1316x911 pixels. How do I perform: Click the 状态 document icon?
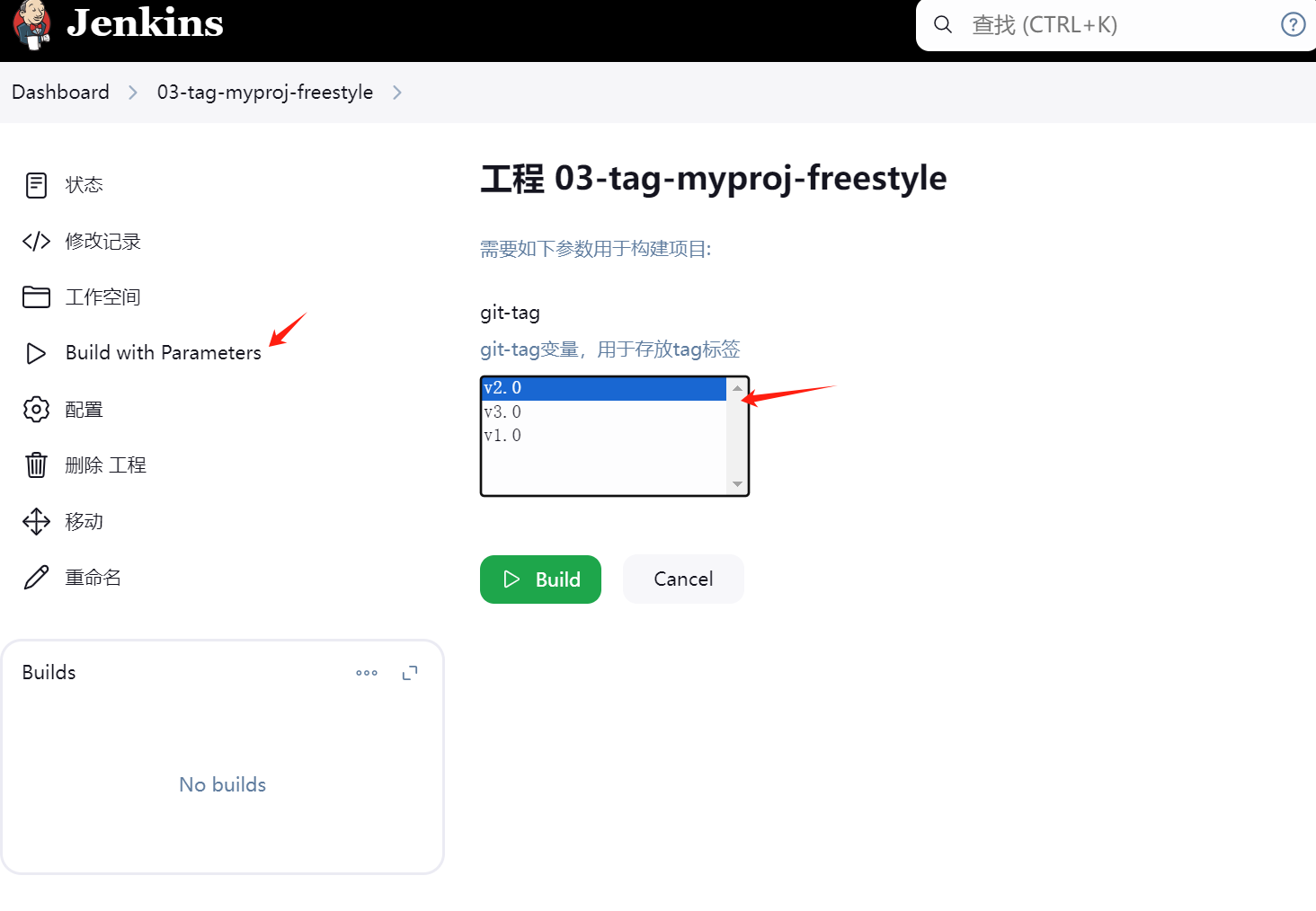tap(36, 185)
